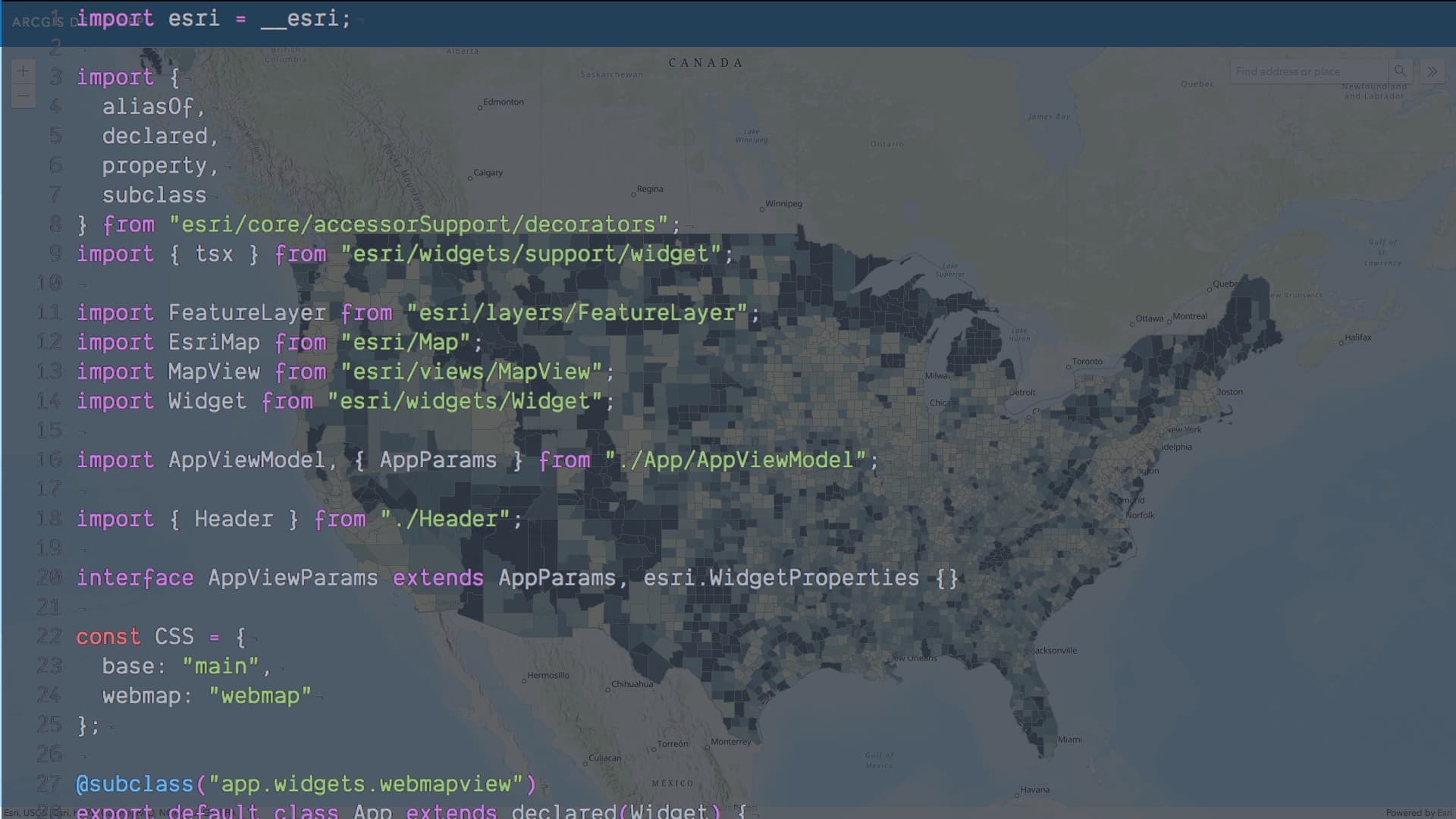Select the Ottawa city marker
This screenshot has width=1456, height=819.
(1132, 324)
